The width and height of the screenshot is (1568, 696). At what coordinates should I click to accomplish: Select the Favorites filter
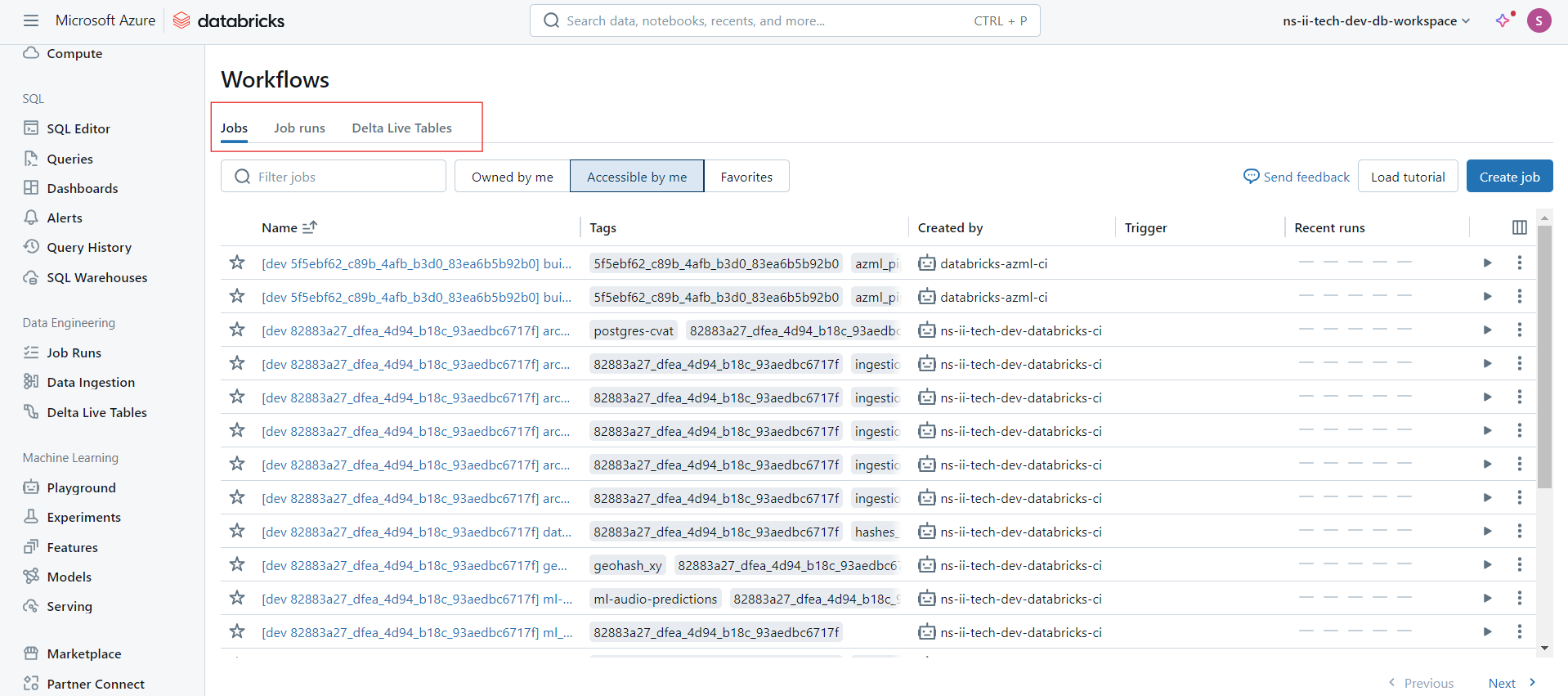746,177
